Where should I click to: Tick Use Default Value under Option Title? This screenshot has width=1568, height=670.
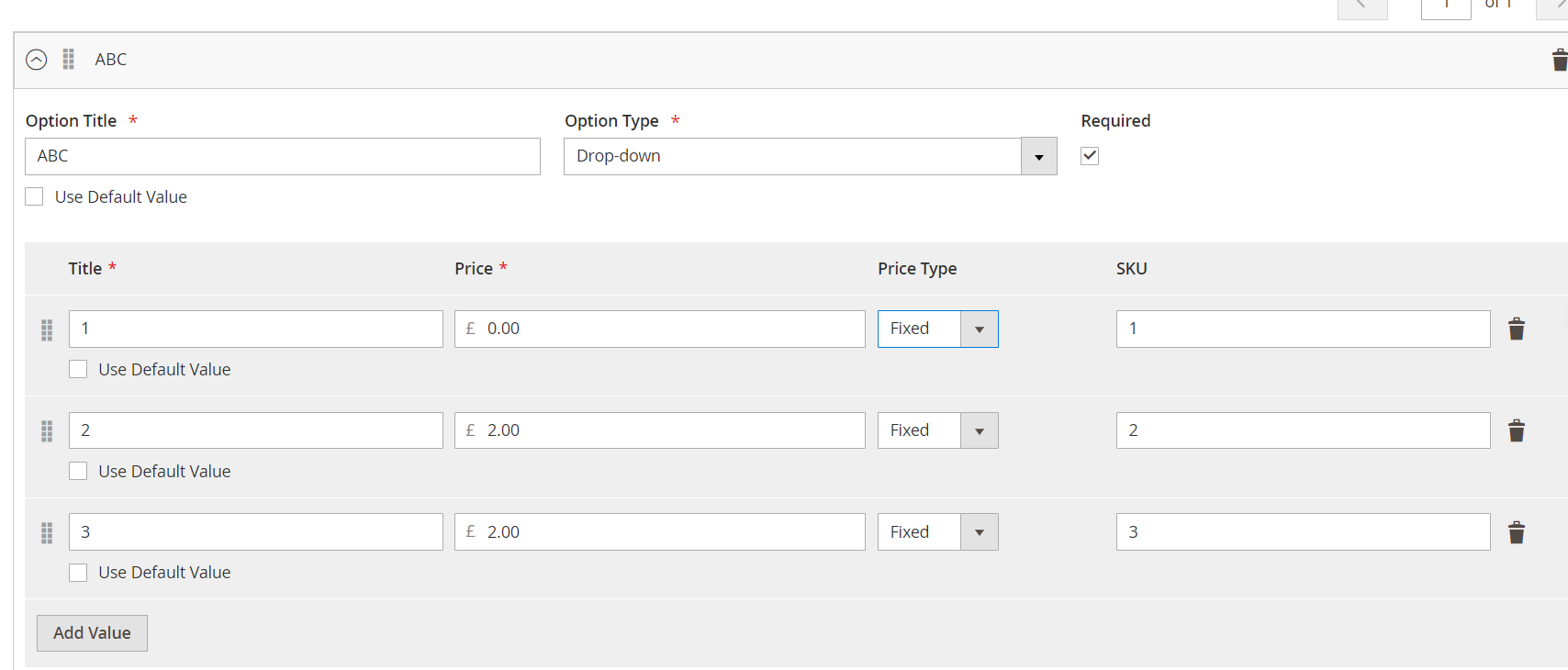point(34,196)
